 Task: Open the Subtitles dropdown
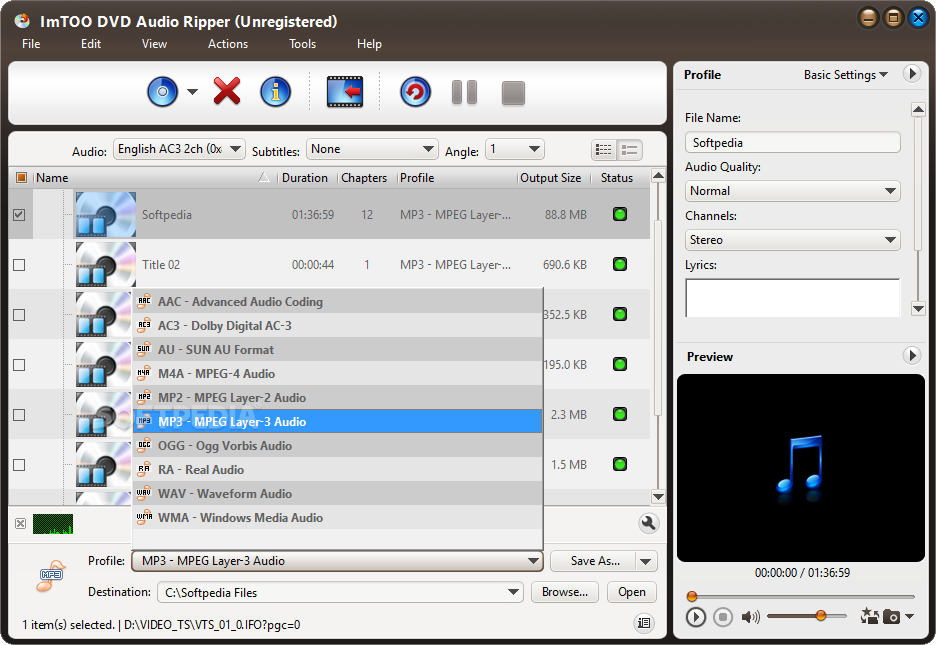372,149
